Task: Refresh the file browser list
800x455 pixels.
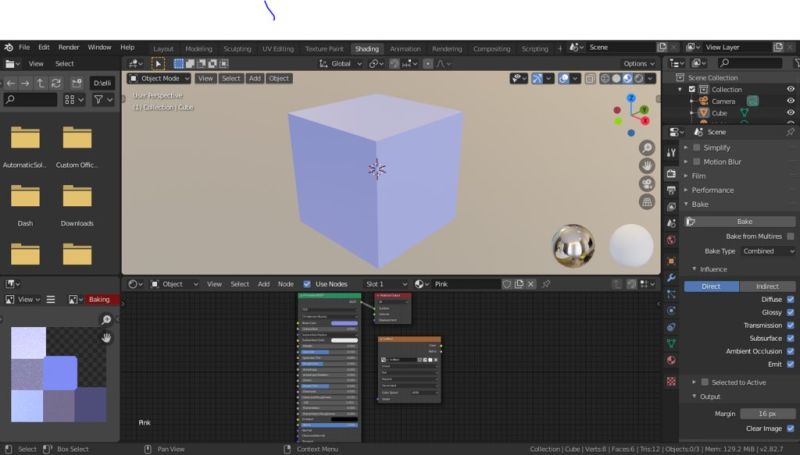Action: click(56, 83)
